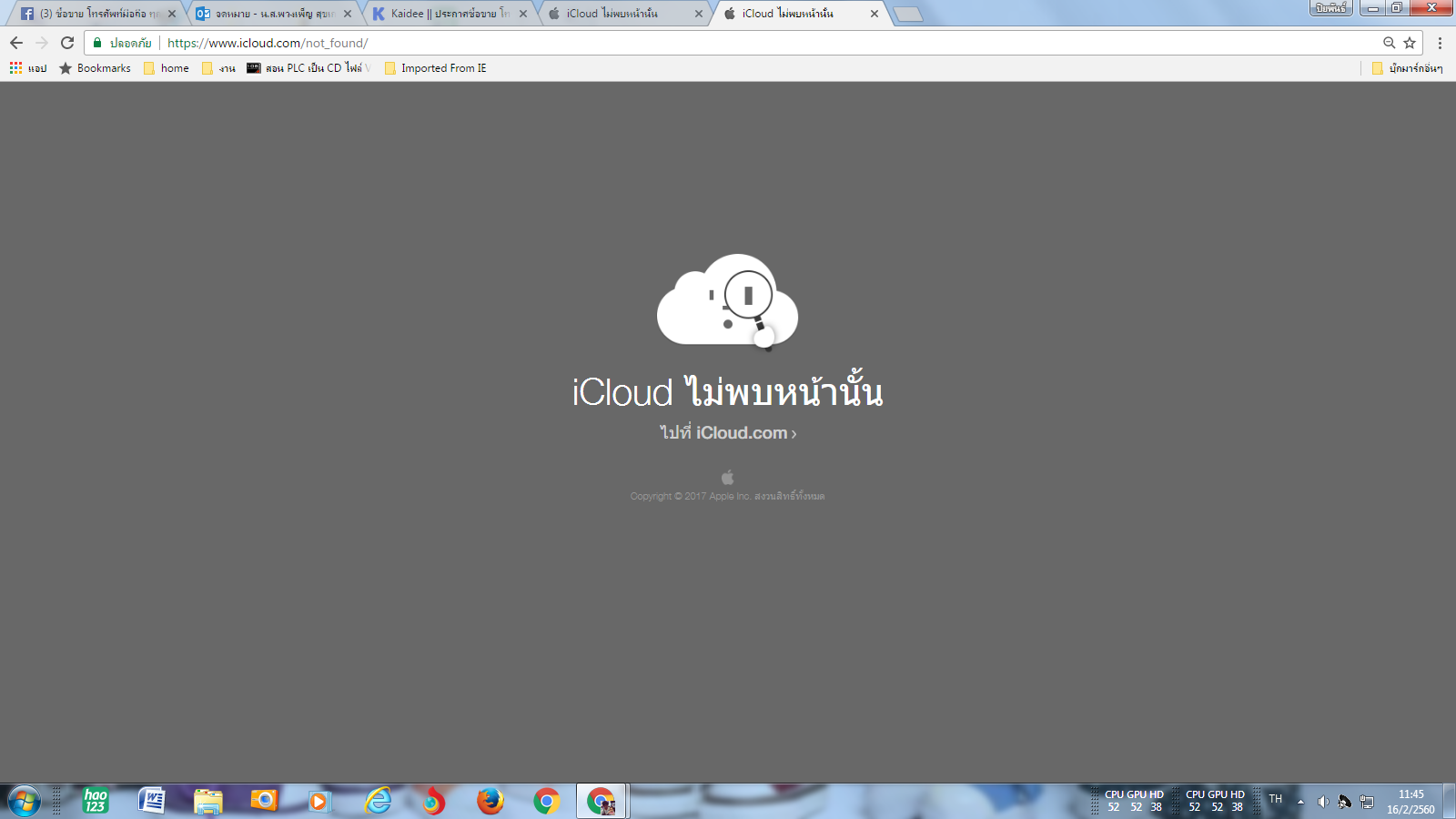The image size is (1456, 819).
Task: Open the Windows Start menu
Action: [x=24, y=802]
